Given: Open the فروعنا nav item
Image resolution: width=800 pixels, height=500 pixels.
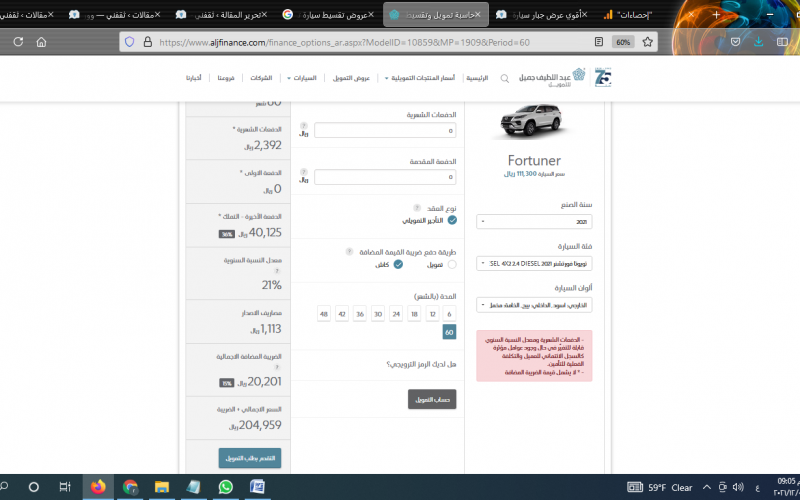Looking at the screenshot, I should point(226,78).
